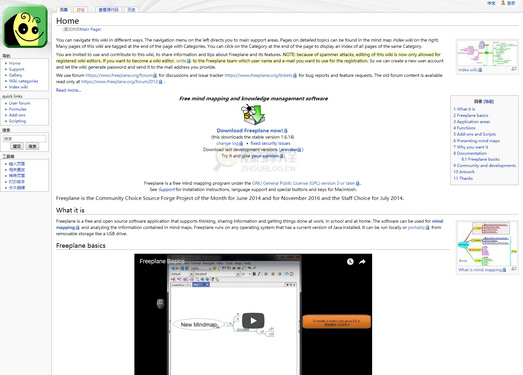This screenshot has width=523, height=375.
Task: Click the Freeplane logo in the sidebar
Action: (x=25, y=26)
